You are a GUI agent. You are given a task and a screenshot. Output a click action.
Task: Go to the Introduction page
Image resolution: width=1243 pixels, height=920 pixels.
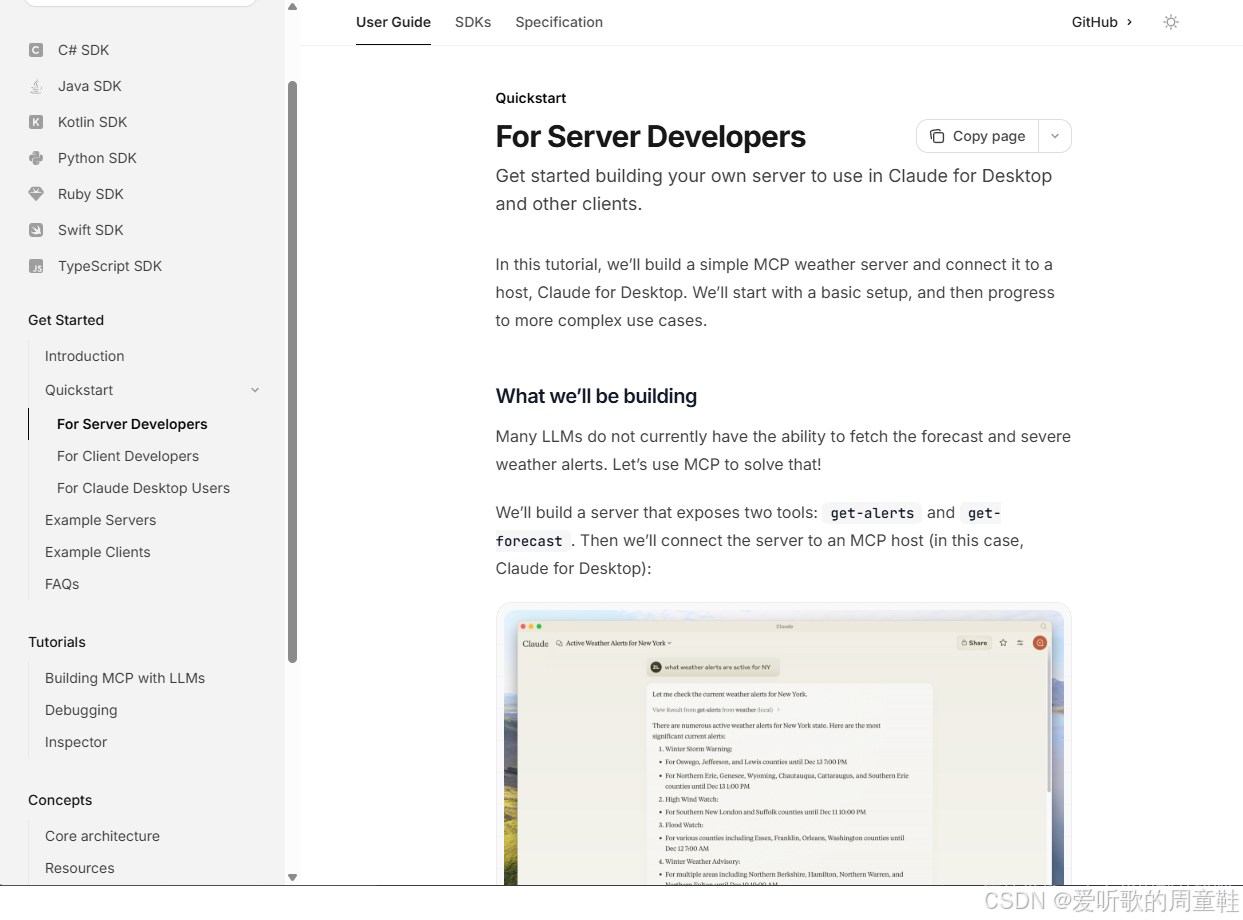click(x=85, y=356)
